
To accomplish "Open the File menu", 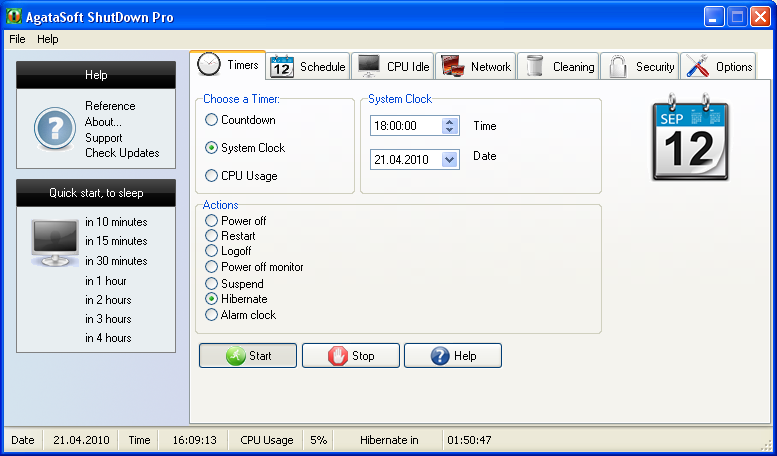I will (17, 39).
